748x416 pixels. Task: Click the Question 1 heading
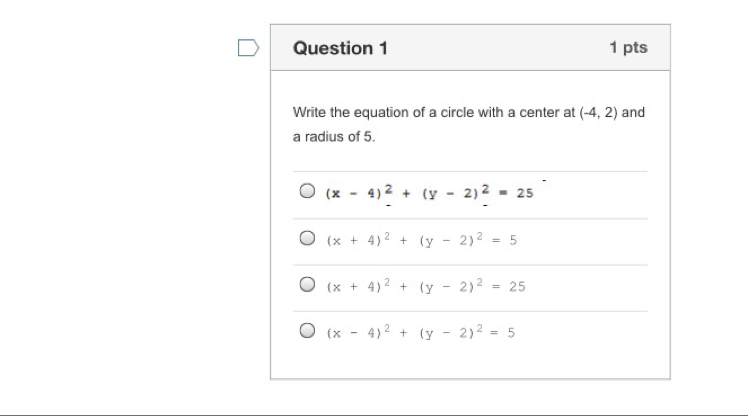click(340, 48)
